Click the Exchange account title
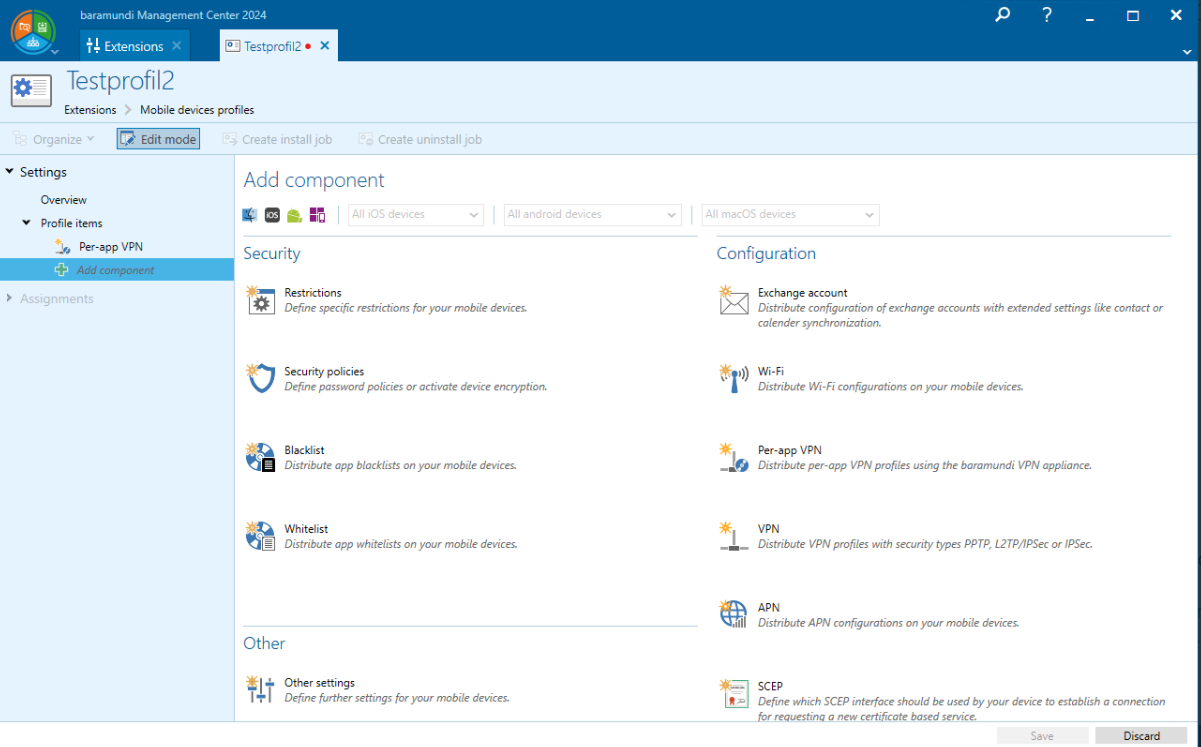The image size is (1201, 747). tap(802, 293)
